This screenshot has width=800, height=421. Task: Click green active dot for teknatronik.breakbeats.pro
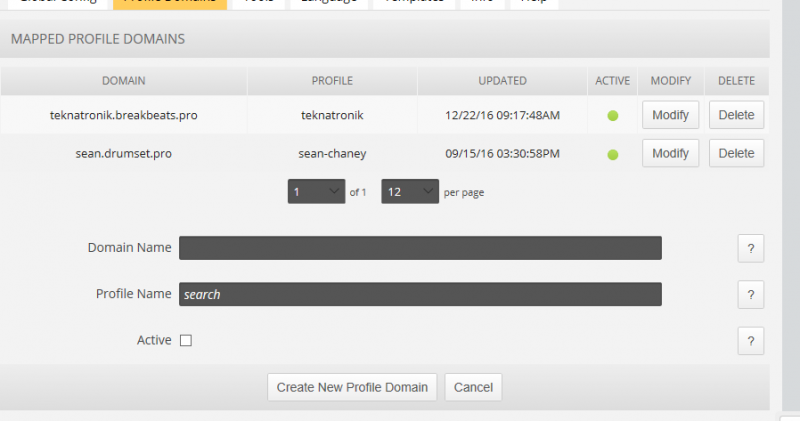613,115
